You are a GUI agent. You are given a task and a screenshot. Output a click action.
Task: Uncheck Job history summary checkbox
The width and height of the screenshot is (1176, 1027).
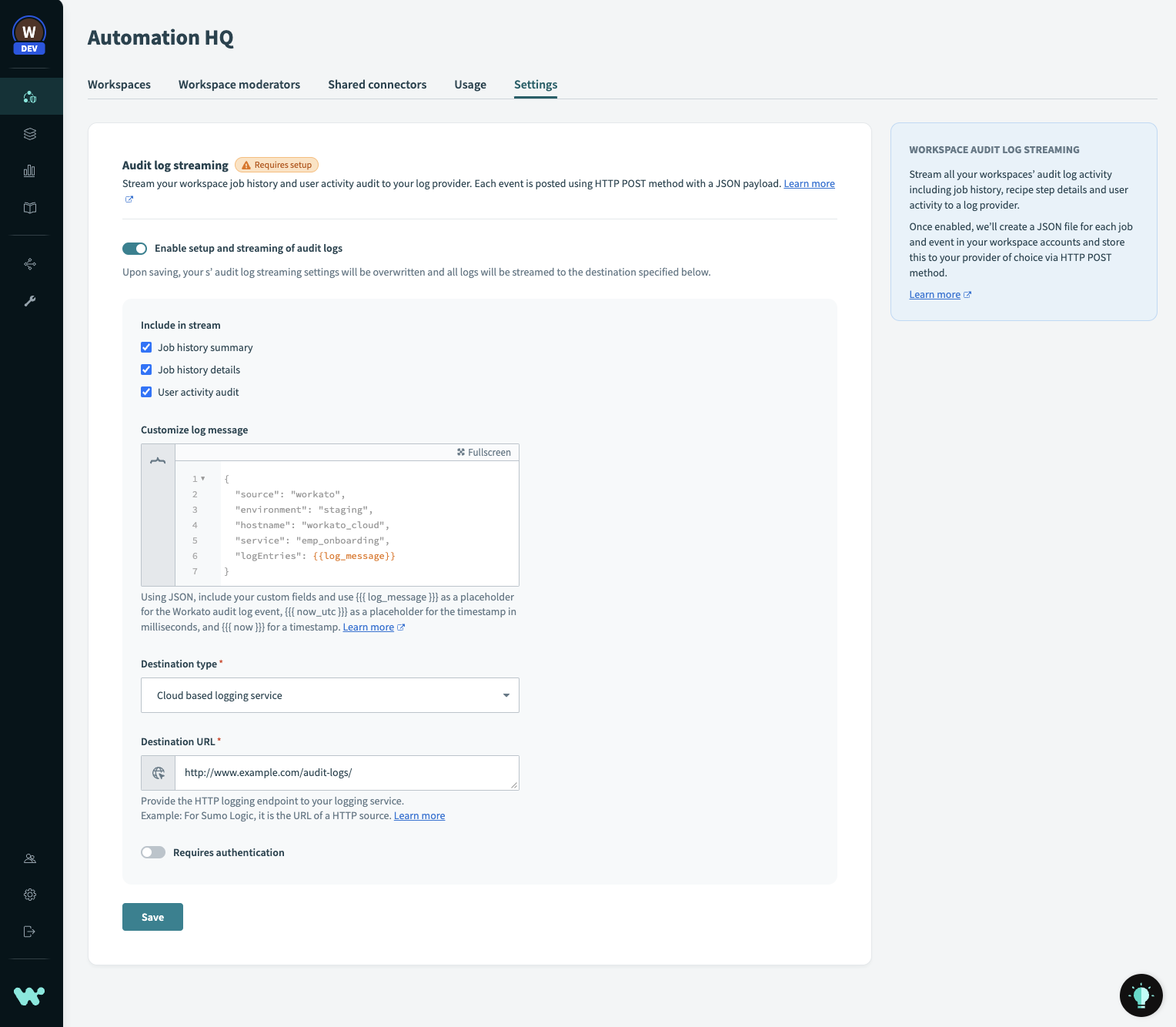click(146, 348)
